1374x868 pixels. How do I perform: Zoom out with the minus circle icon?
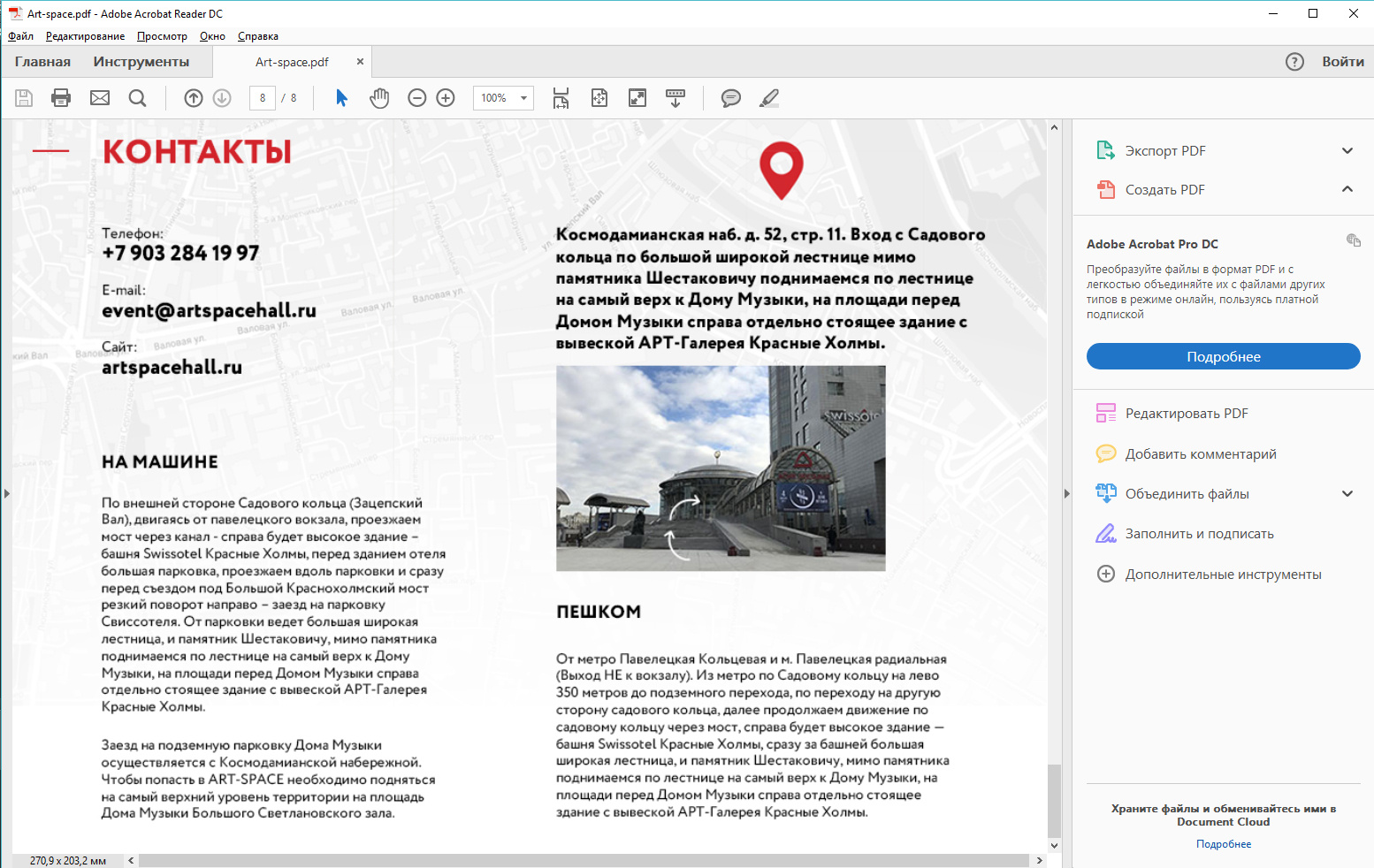point(417,98)
